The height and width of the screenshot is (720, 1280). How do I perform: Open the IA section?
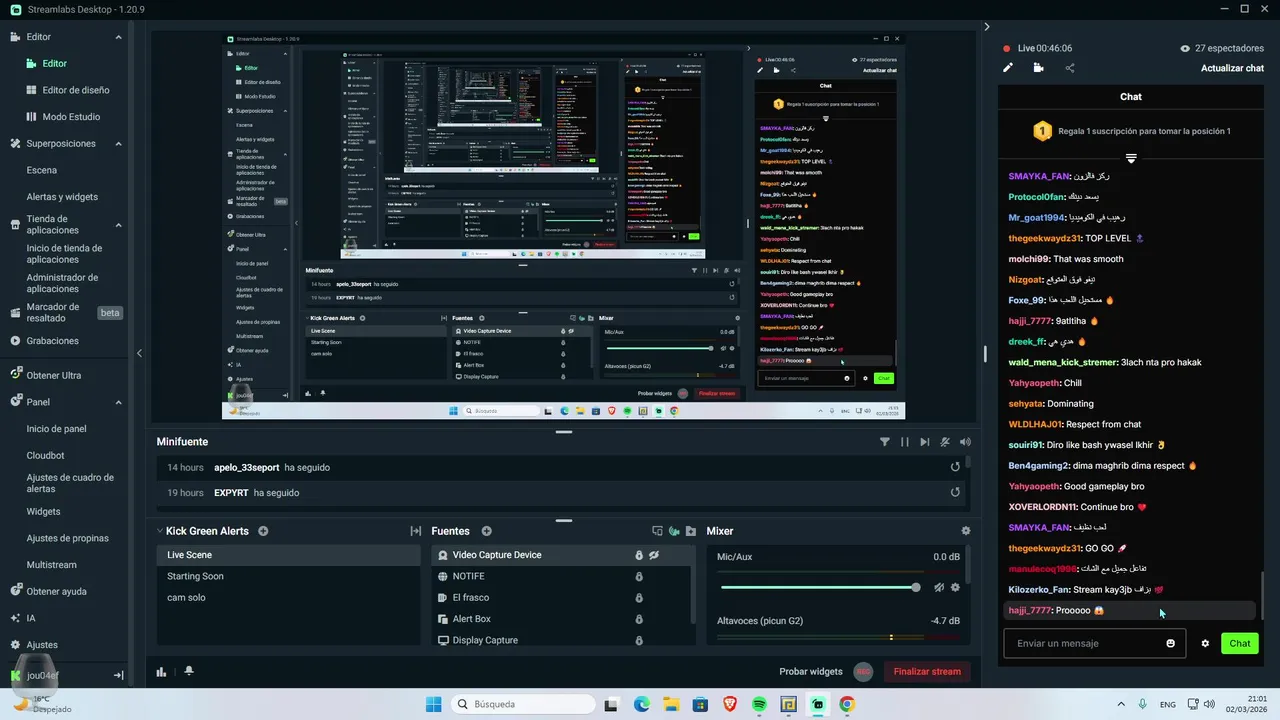point(31,618)
